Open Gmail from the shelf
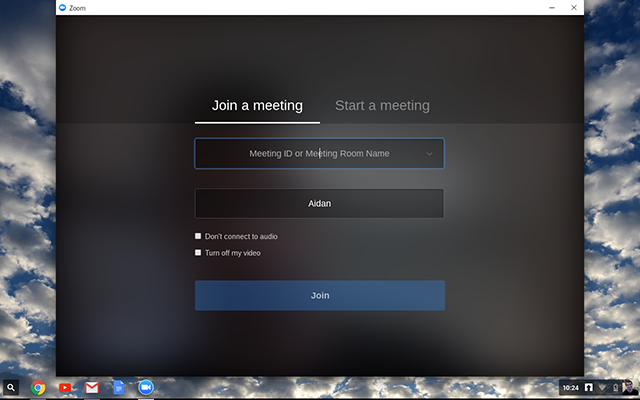 click(x=92, y=387)
